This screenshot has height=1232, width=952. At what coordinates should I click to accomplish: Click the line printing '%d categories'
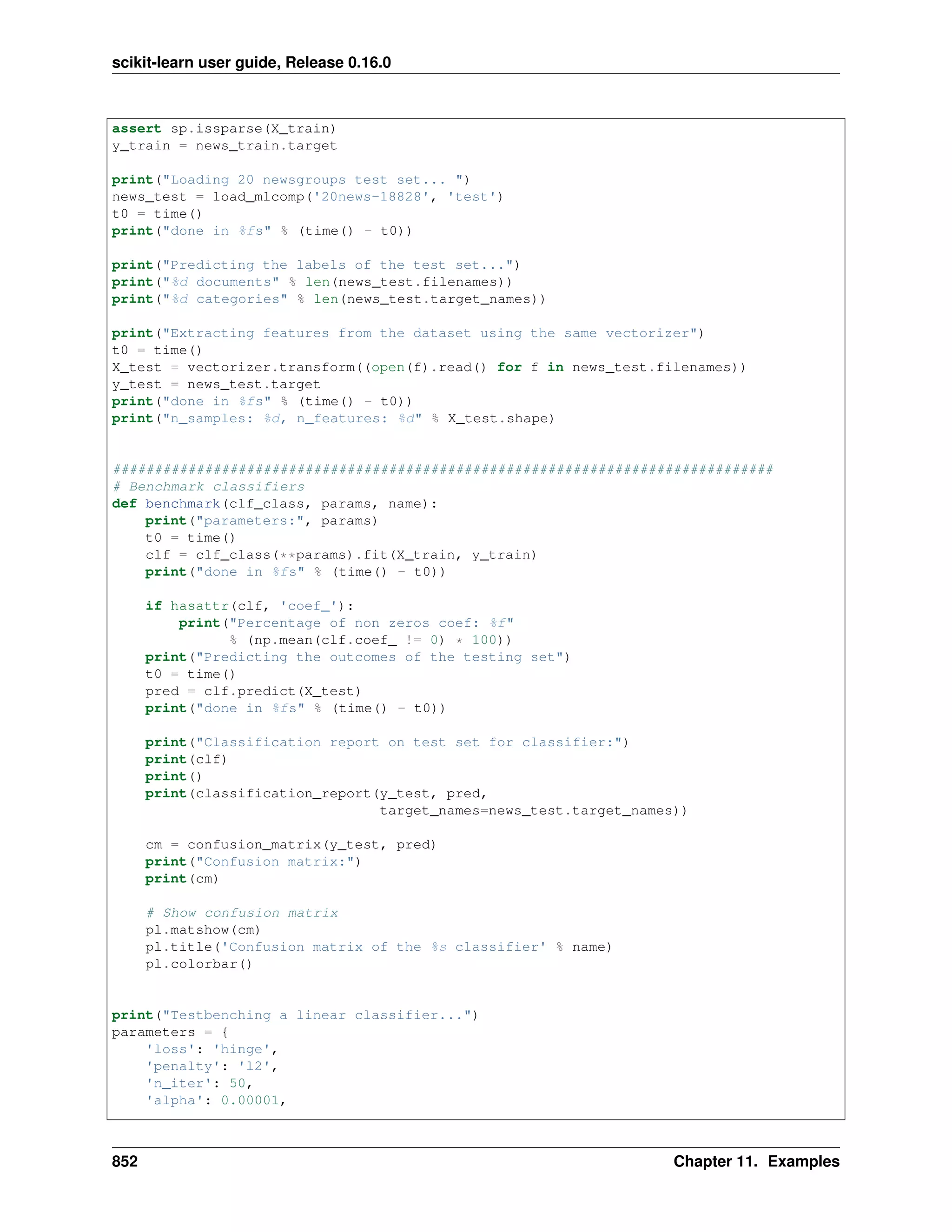pyautogui.click(x=329, y=299)
